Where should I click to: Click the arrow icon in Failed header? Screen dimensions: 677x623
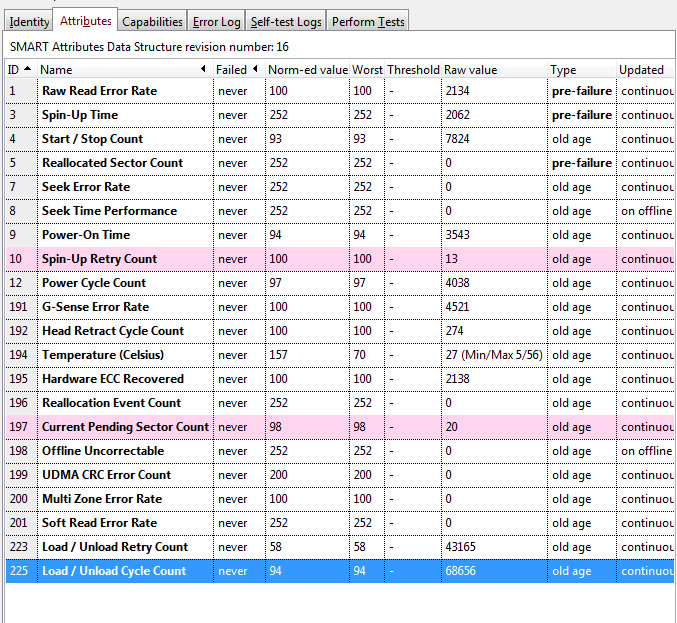255,68
